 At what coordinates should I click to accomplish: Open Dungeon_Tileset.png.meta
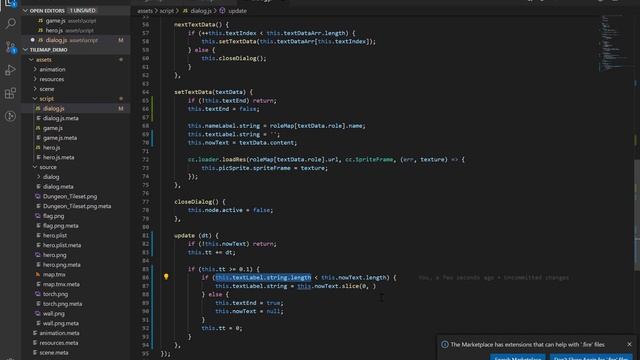pos(77,206)
